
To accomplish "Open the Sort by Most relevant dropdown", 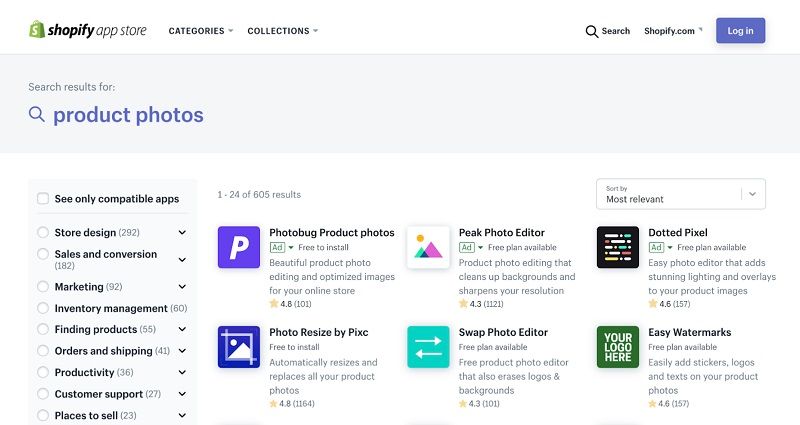I will click(x=681, y=194).
